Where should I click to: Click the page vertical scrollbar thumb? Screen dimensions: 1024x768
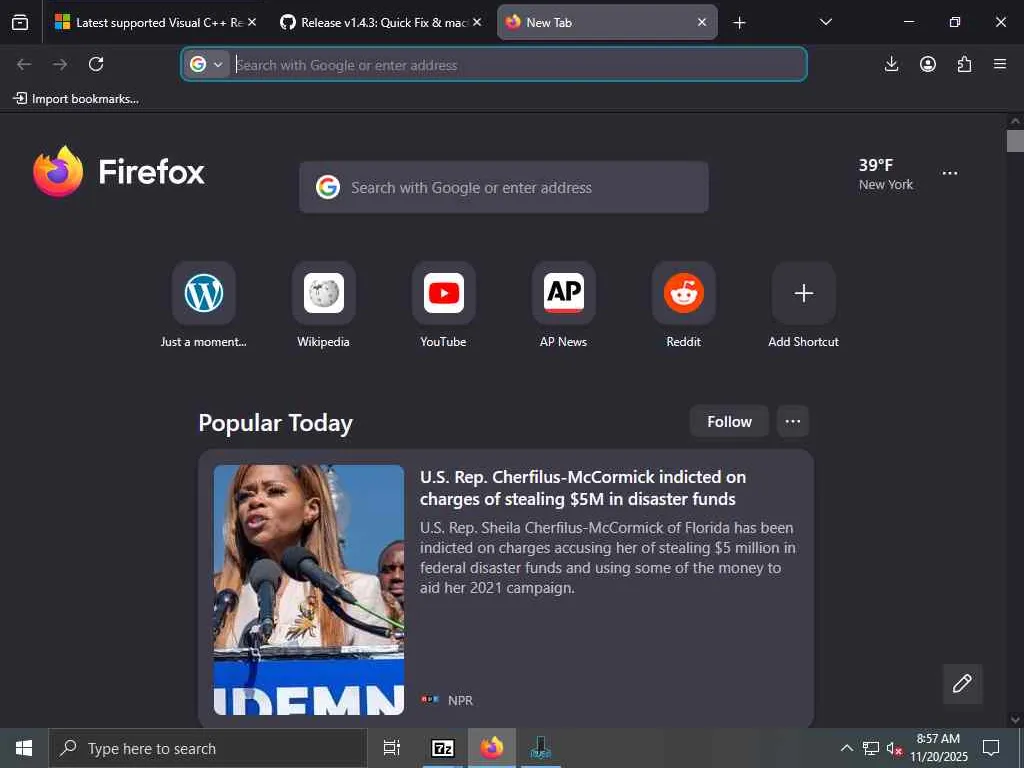pyautogui.click(x=1015, y=141)
